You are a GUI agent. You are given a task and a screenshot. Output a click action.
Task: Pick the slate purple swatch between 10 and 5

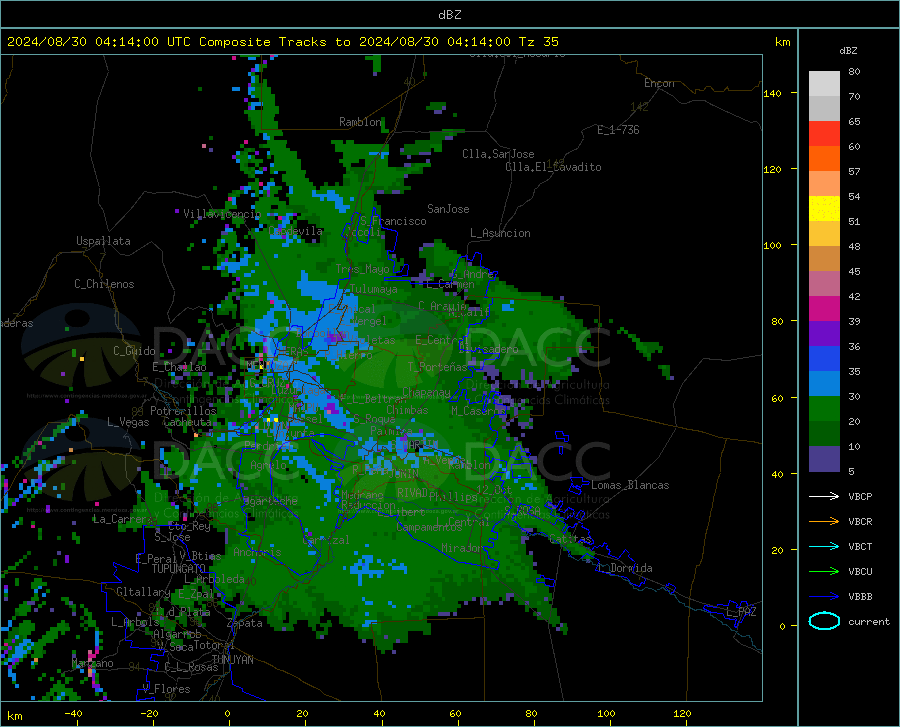tap(824, 459)
